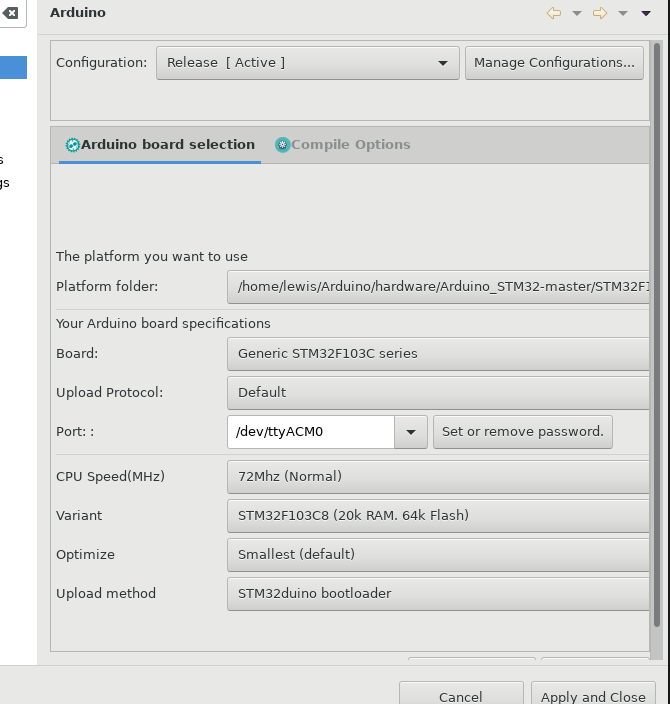
Task: Click the Apply and Close button
Action: click(593, 696)
